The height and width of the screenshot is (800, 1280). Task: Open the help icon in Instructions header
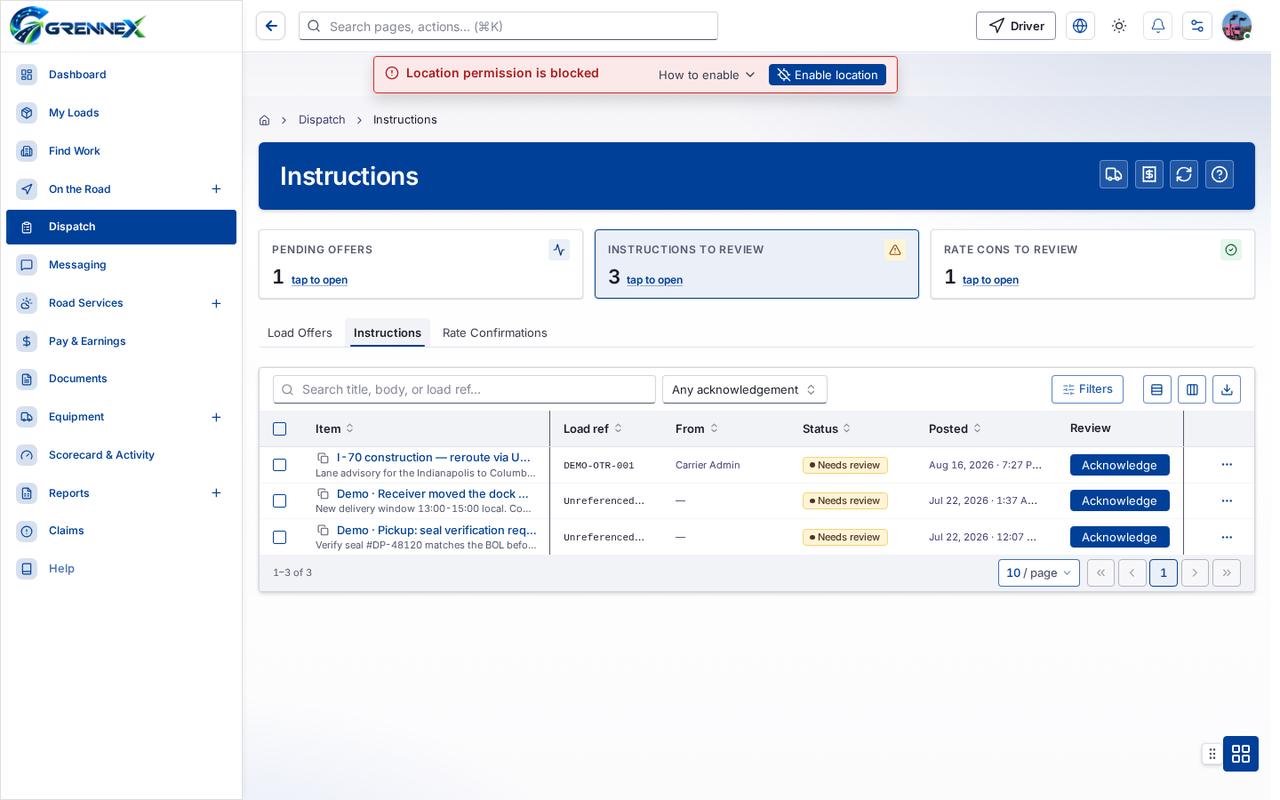pyautogui.click(x=1219, y=174)
